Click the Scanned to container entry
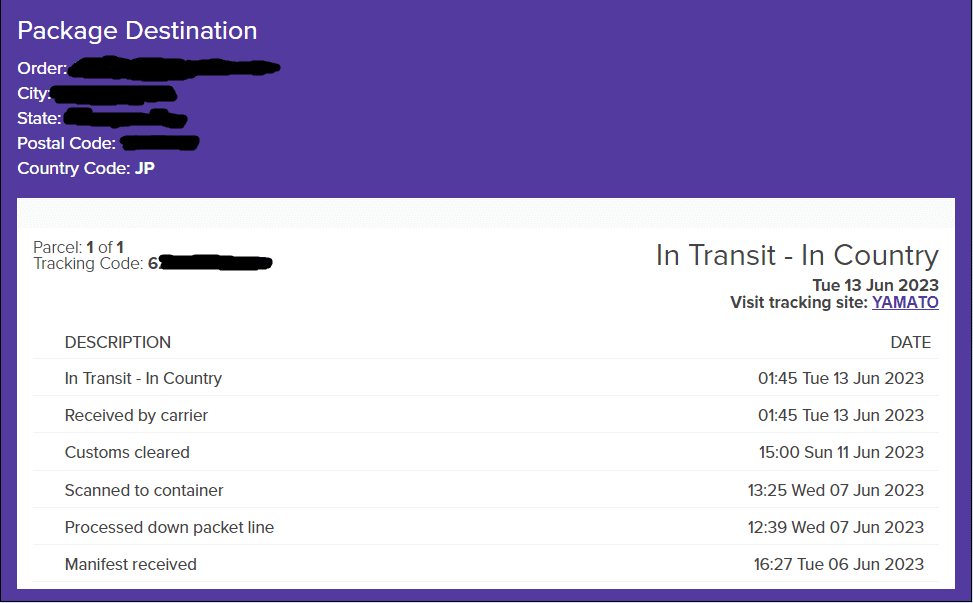The image size is (973, 603). (485, 490)
